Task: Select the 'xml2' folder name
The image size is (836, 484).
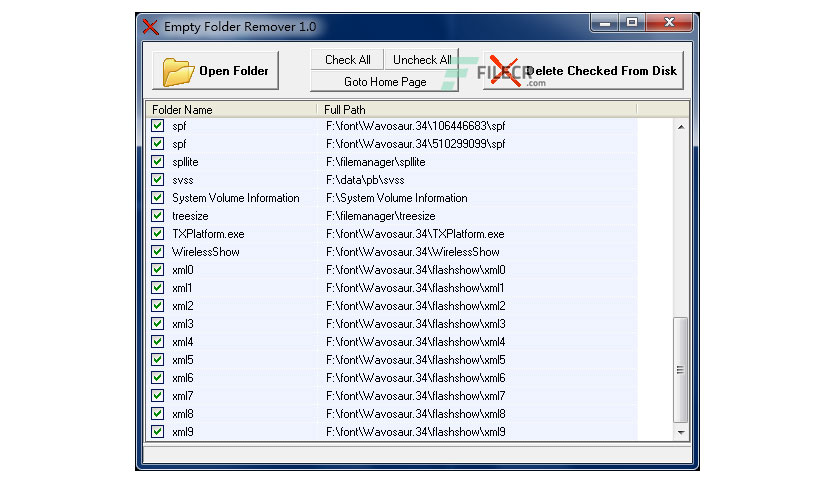Action: (x=182, y=306)
